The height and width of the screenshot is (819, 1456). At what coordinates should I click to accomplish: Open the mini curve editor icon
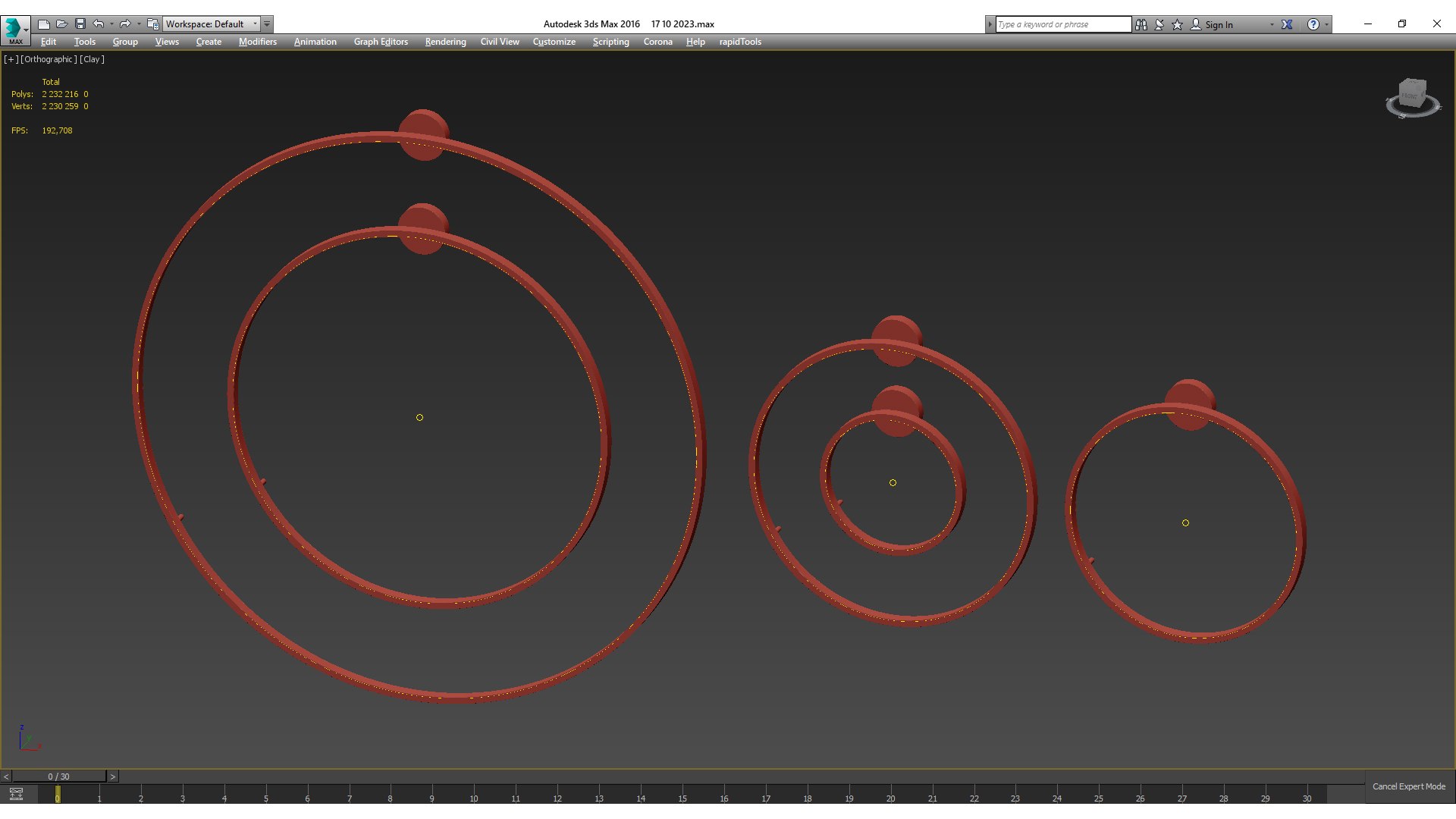pos(16,794)
